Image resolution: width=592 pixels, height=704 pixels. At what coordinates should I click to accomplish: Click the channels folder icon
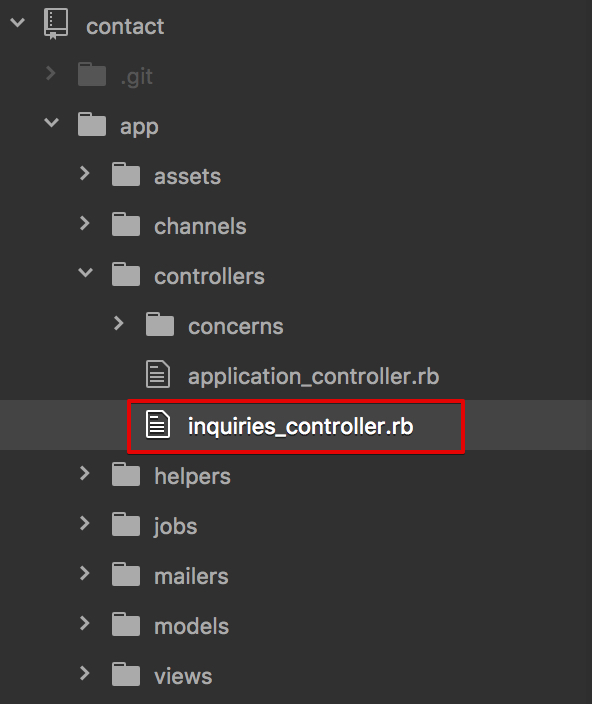(x=126, y=224)
